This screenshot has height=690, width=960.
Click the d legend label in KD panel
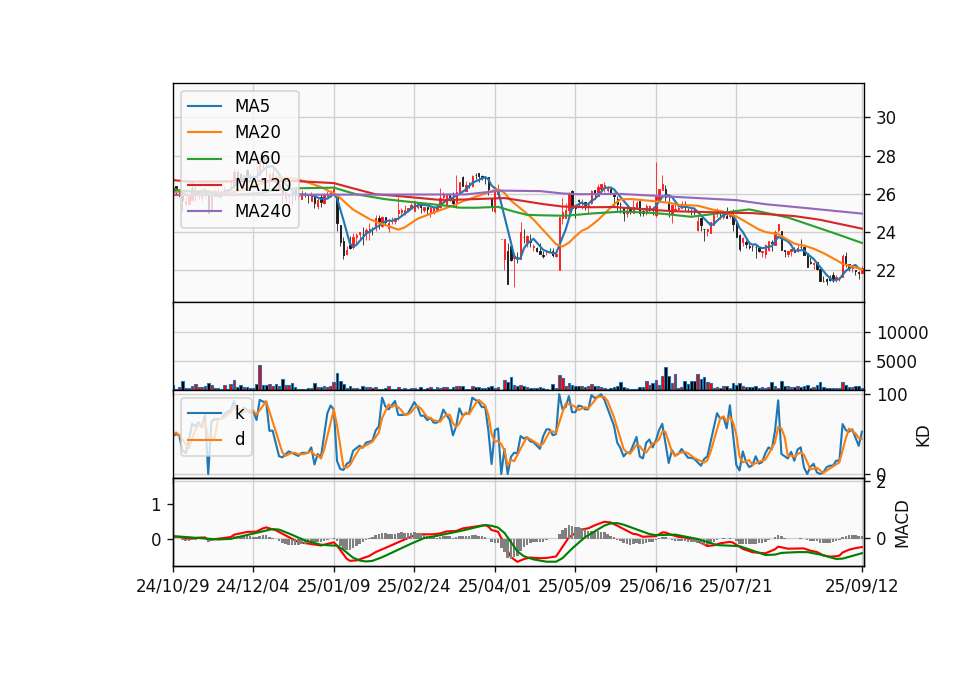click(x=240, y=439)
